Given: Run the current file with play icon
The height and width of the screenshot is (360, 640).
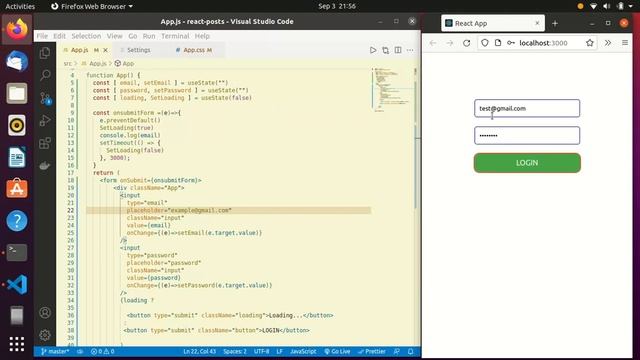Looking at the screenshot, I should [373, 50].
